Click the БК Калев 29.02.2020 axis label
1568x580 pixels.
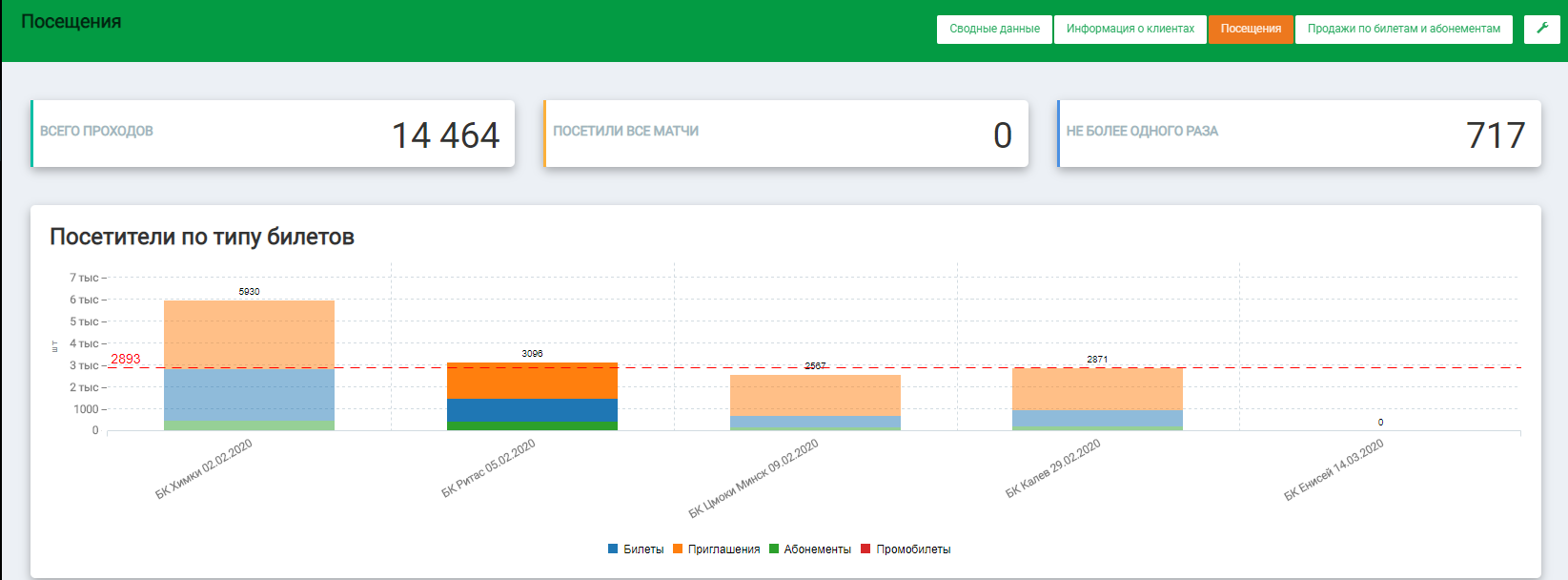coord(1053,468)
